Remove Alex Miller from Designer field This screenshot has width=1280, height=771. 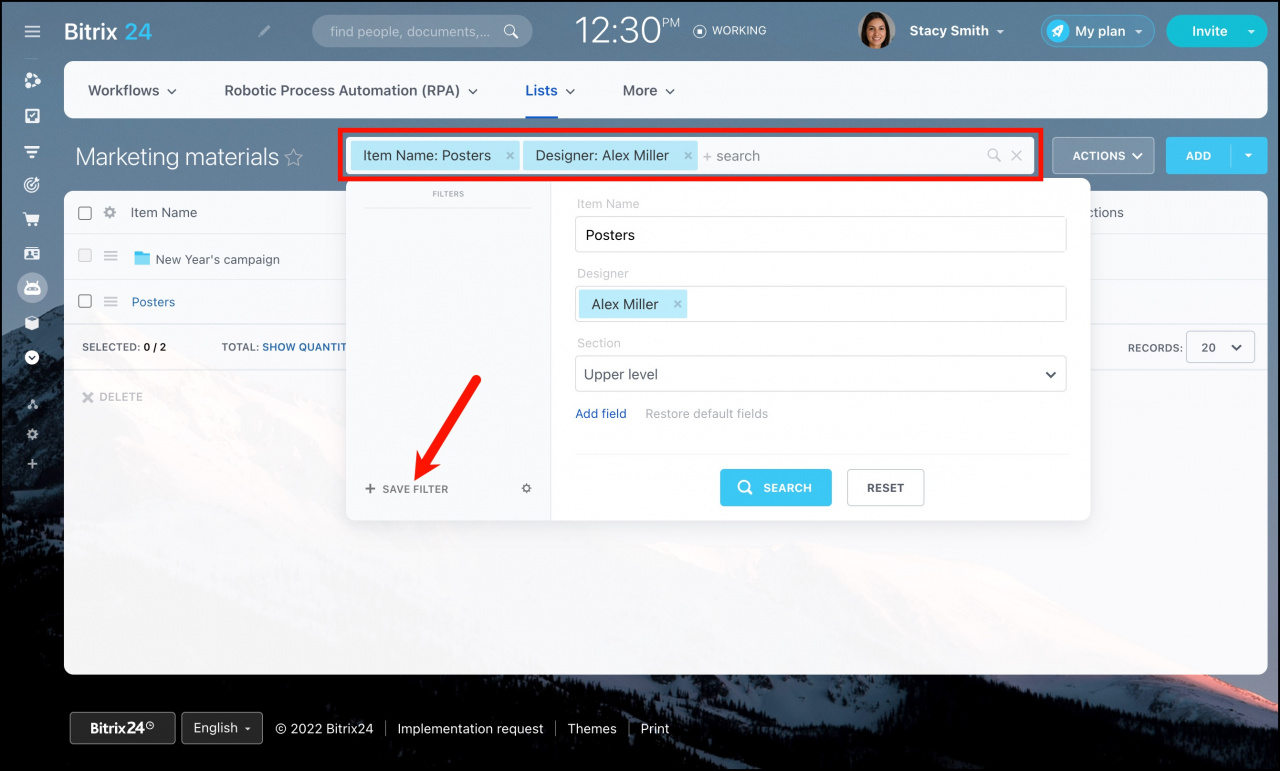[x=677, y=304]
